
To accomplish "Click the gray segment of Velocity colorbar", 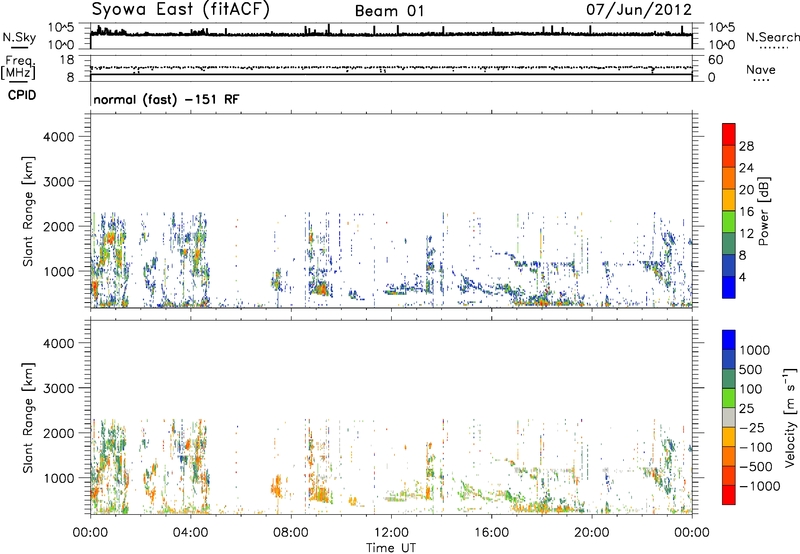I will pyautogui.click(x=729, y=418).
